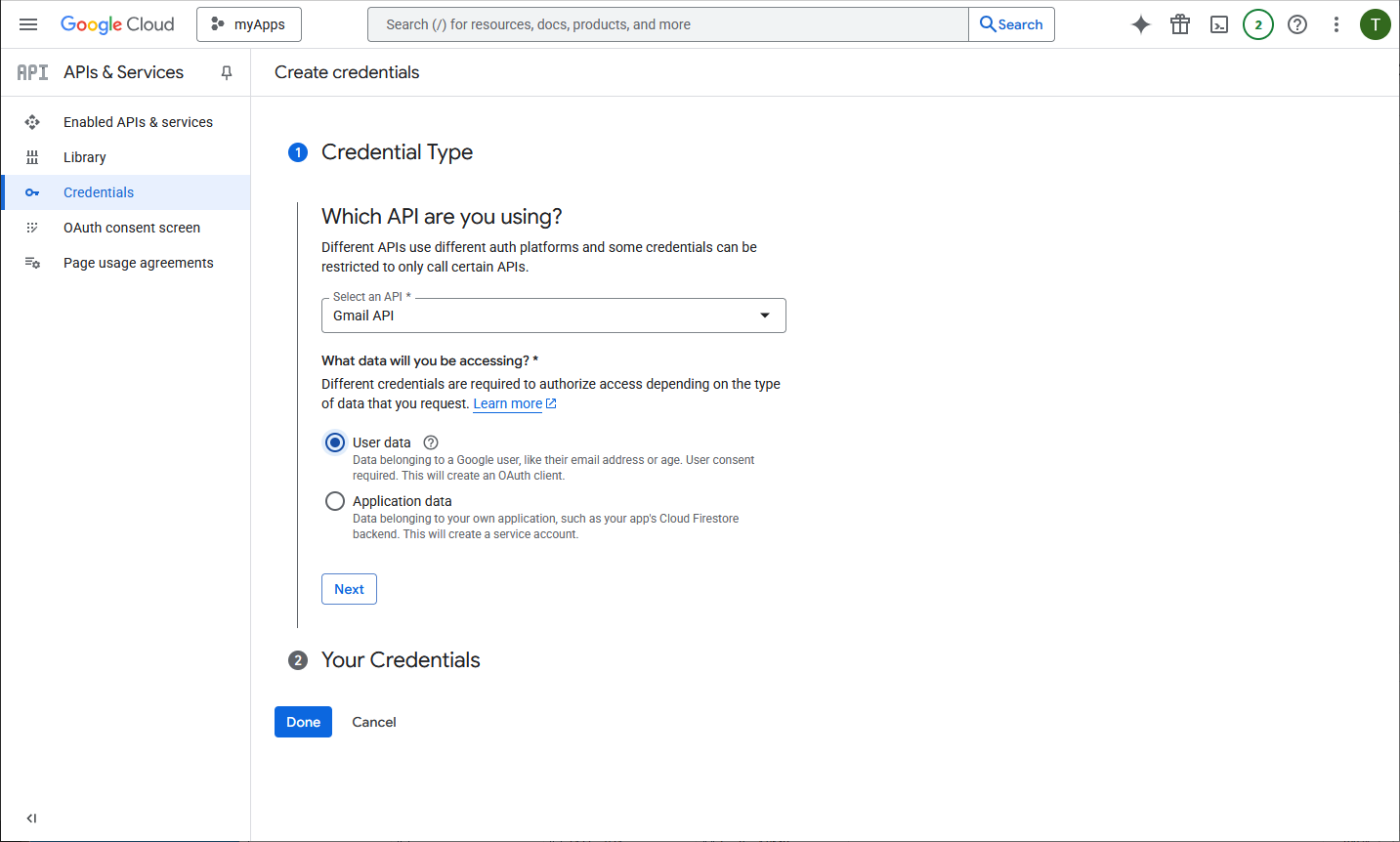The width and height of the screenshot is (1400, 842).
Task: Open the account avatar T menu
Action: click(x=1375, y=24)
